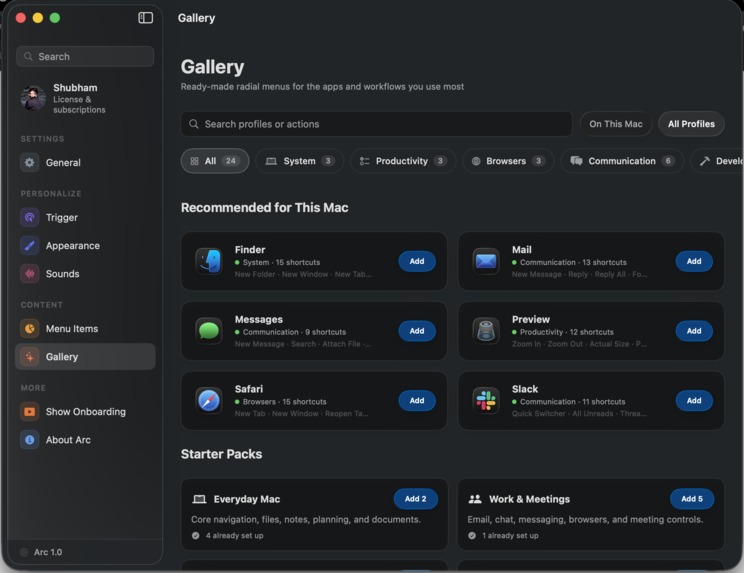The image size is (744, 573).
Task: Click magnifier icon in sidebar search
Action: 28,56
